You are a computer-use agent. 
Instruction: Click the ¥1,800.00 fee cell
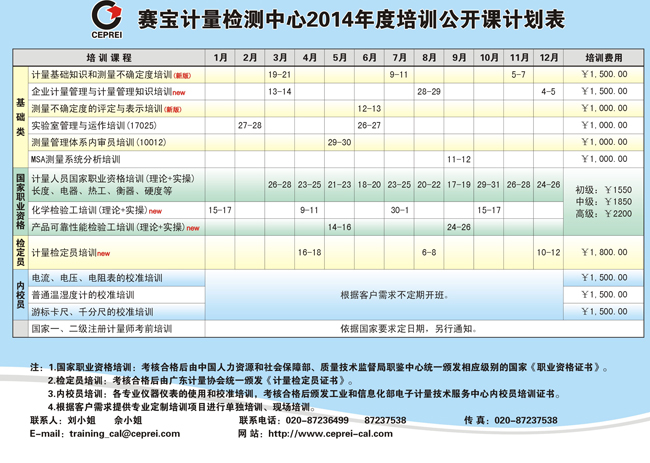point(602,254)
